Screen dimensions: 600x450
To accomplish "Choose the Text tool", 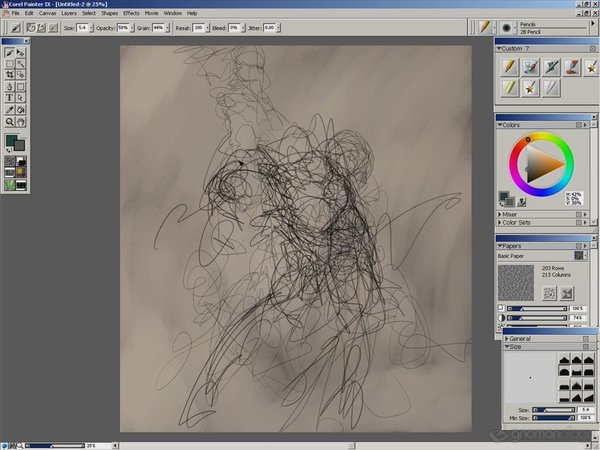I will point(10,98).
